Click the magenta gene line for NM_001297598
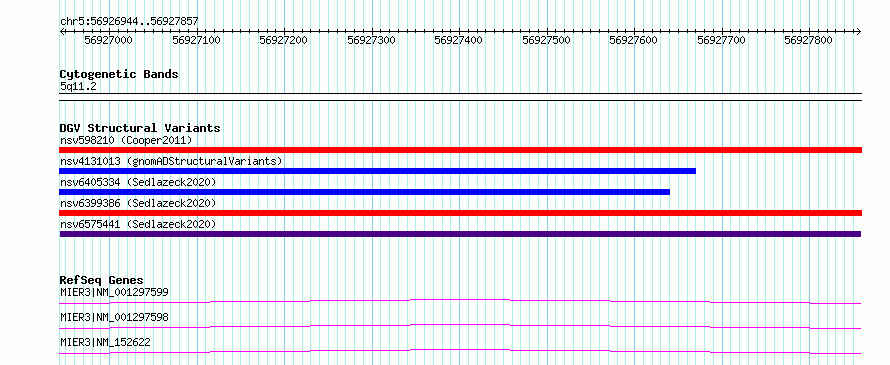Viewport: 890px width, 365px height. coord(460,326)
